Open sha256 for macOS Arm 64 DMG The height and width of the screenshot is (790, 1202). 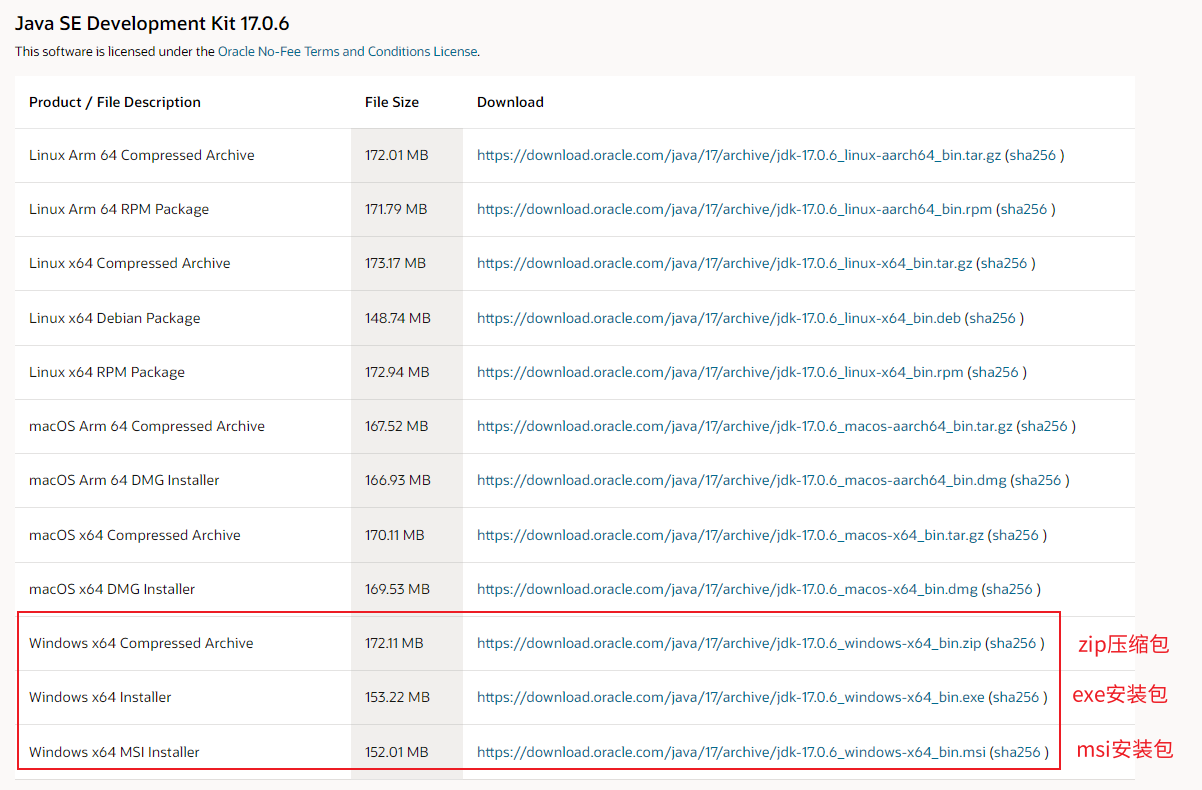click(1038, 480)
